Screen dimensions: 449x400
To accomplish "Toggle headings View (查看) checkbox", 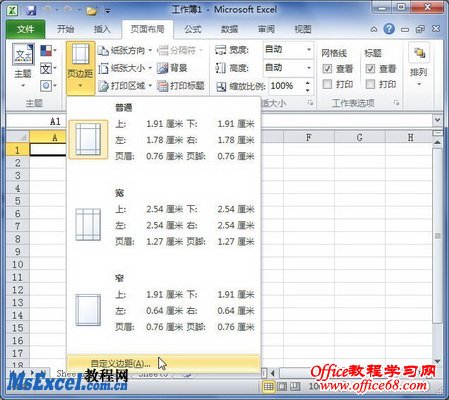I will [x=370, y=69].
